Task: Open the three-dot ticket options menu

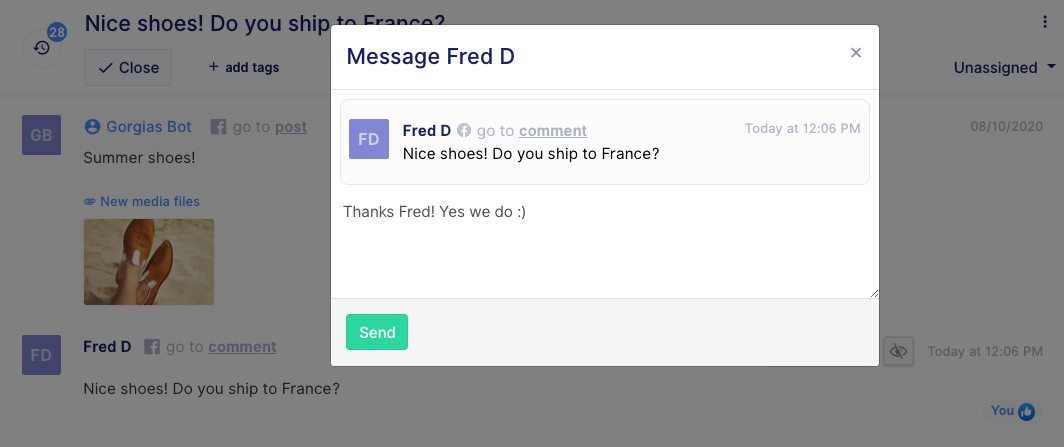Action: (x=1044, y=22)
